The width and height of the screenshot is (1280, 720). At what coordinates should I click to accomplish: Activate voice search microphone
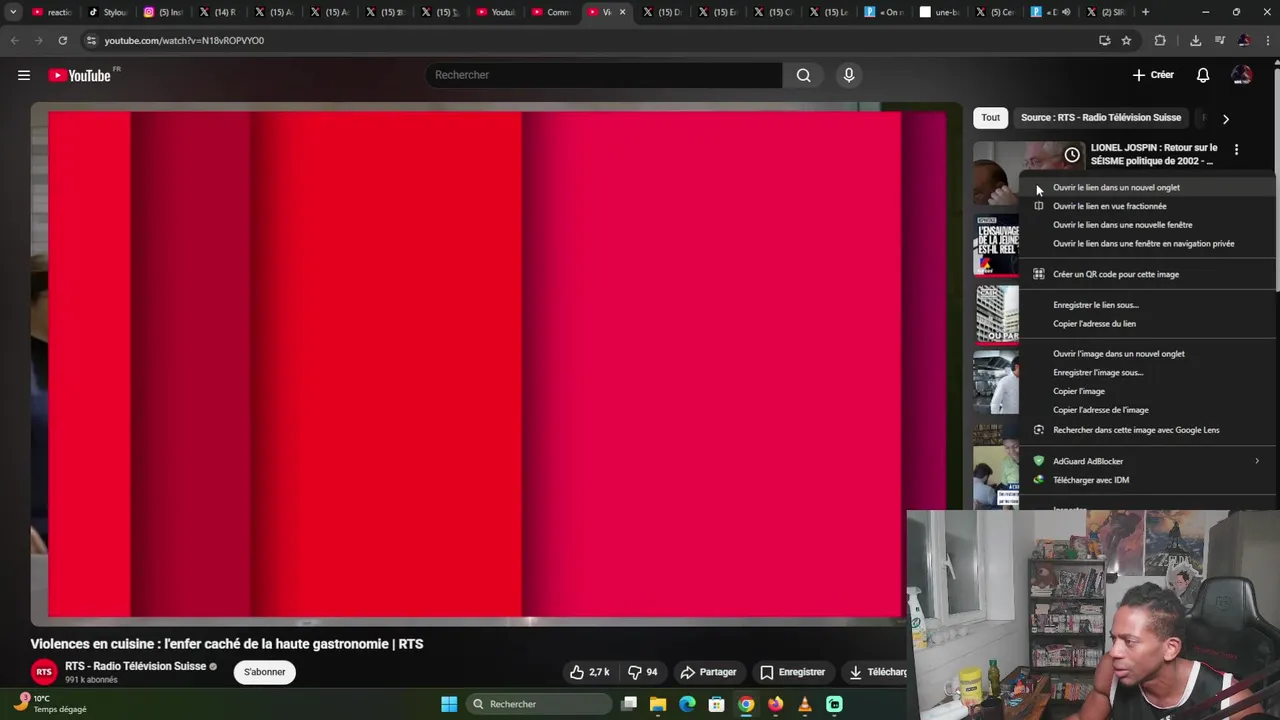pyautogui.click(x=849, y=75)
